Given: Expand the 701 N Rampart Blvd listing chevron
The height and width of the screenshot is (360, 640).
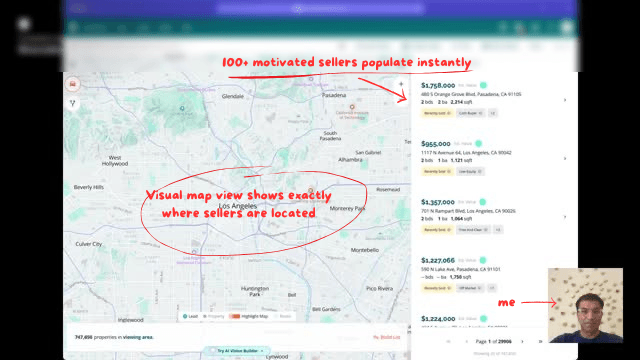Looking at the screenshot, I should pos(565,217).
